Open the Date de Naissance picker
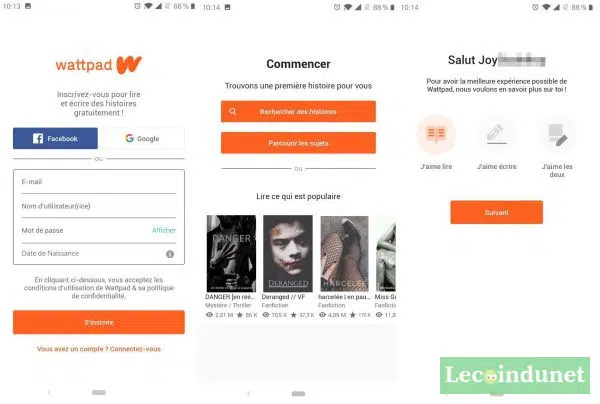This screenshot has width=600, height=404. point(92,253)
